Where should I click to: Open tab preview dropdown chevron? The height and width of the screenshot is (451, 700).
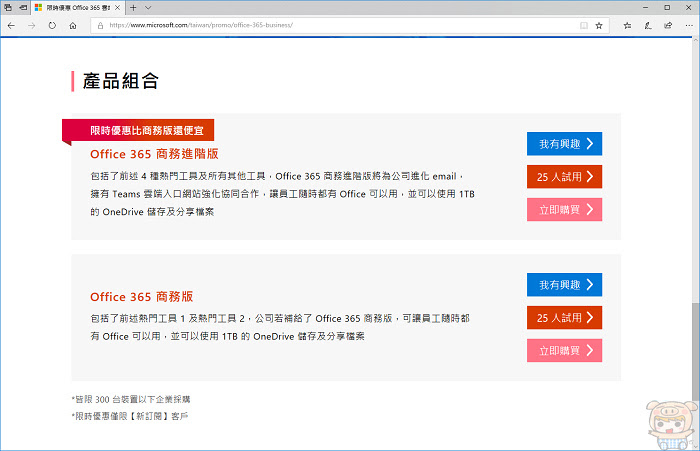[x=148, y=8]
